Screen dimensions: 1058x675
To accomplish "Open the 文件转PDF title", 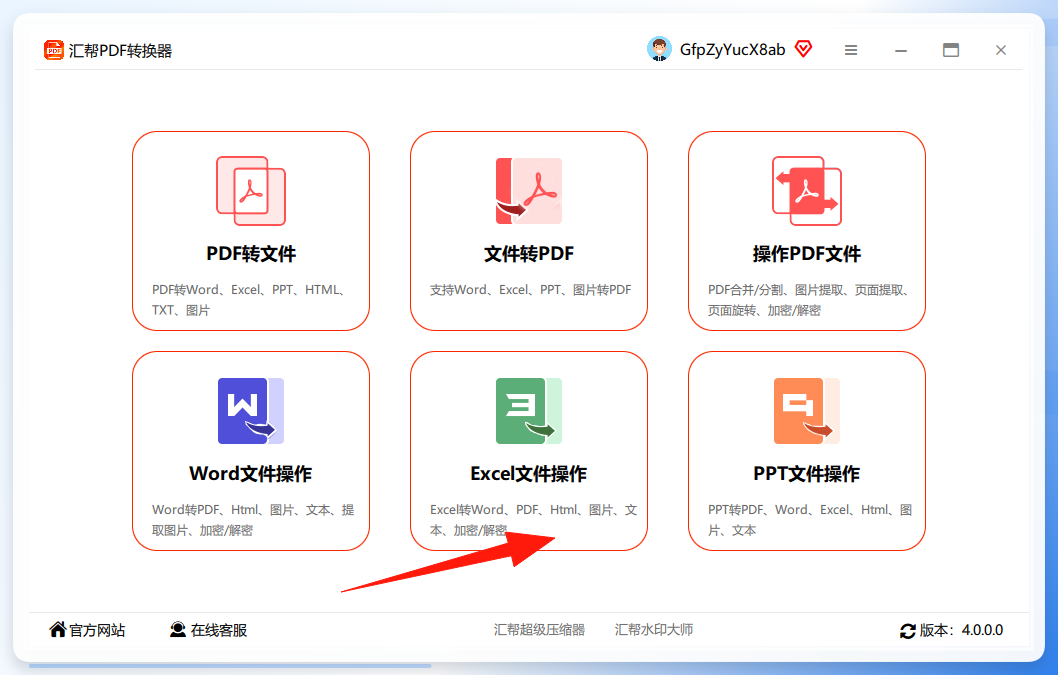I will pyautogui.click(x=529, y=254).
